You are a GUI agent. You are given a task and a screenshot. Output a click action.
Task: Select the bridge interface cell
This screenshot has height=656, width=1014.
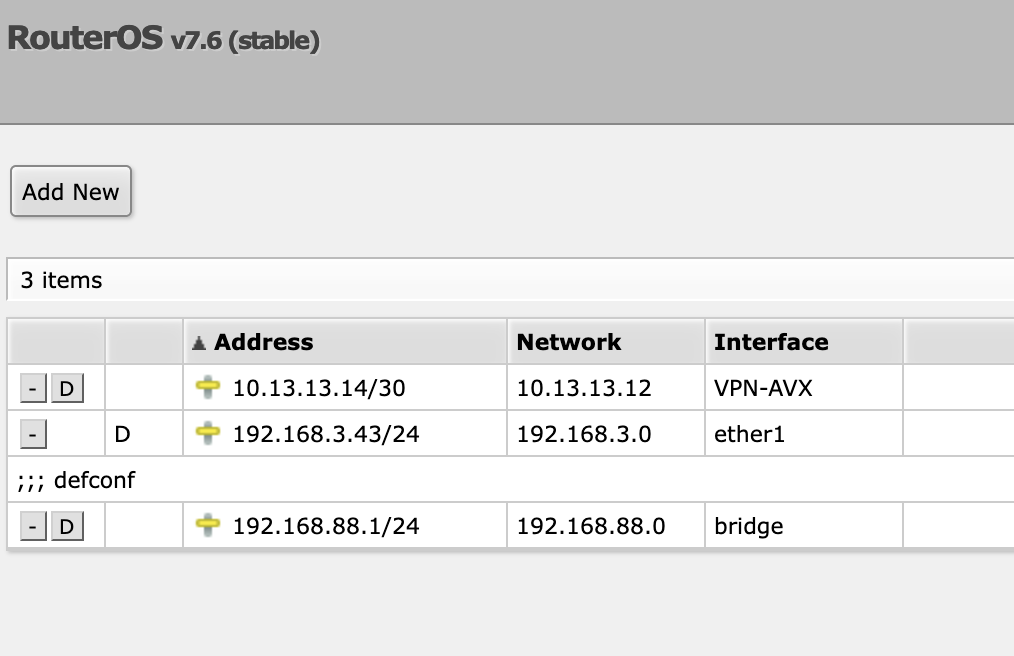747,525
